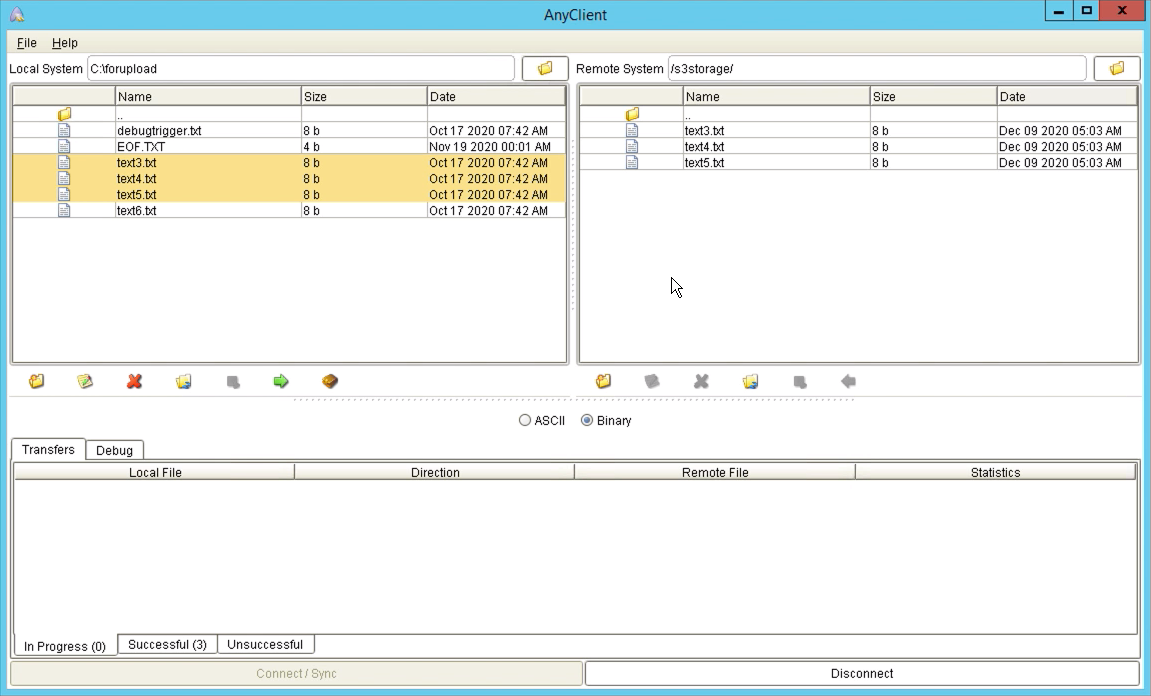The image size is (1151, 696).
Task: Sort remote files by Date column header
Action: 1067,96
